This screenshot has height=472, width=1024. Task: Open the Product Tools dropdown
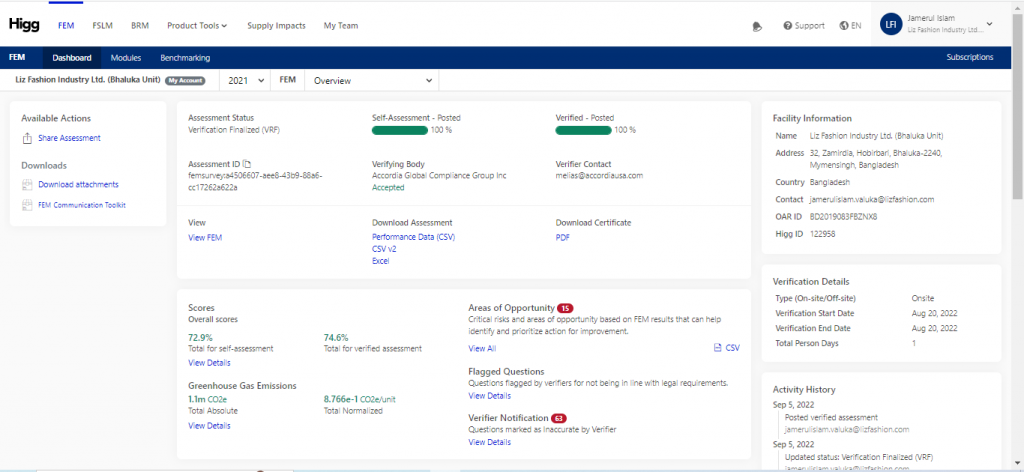[197, 25]
